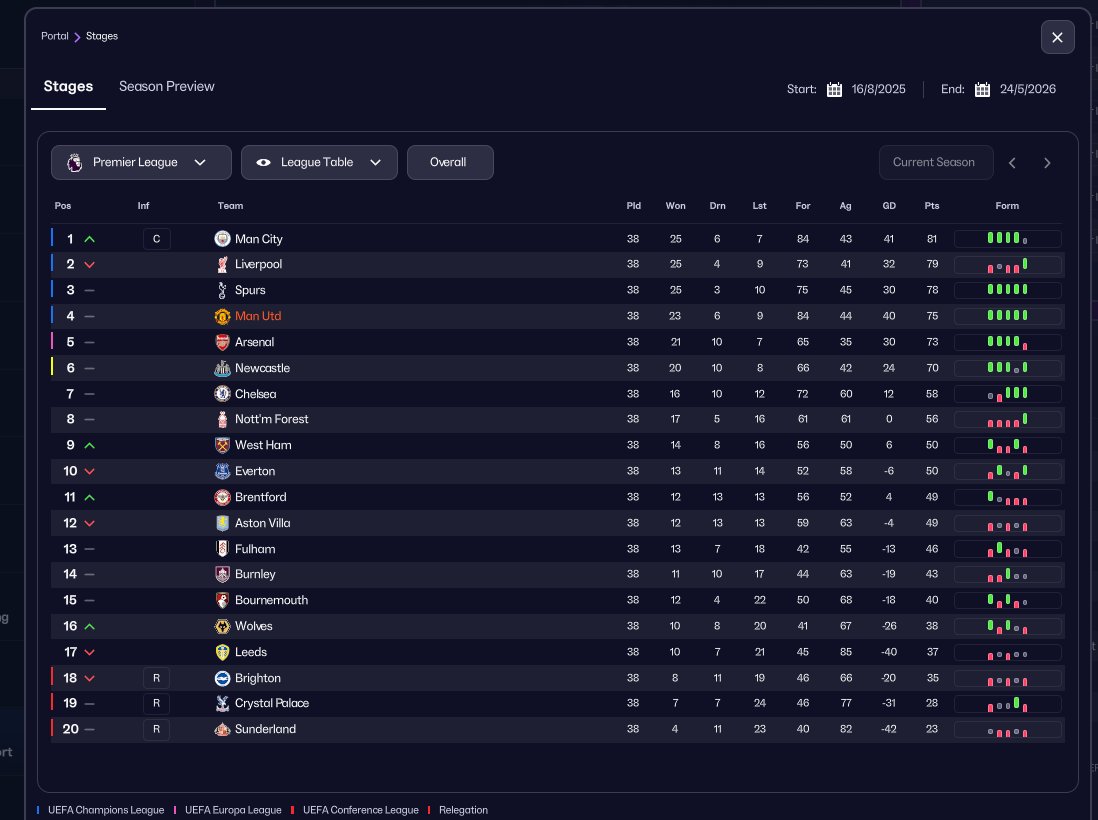This screenshot has height=820, width=1098.
Task: Click the Spurs club badge
Action: [x=222, y=290]
